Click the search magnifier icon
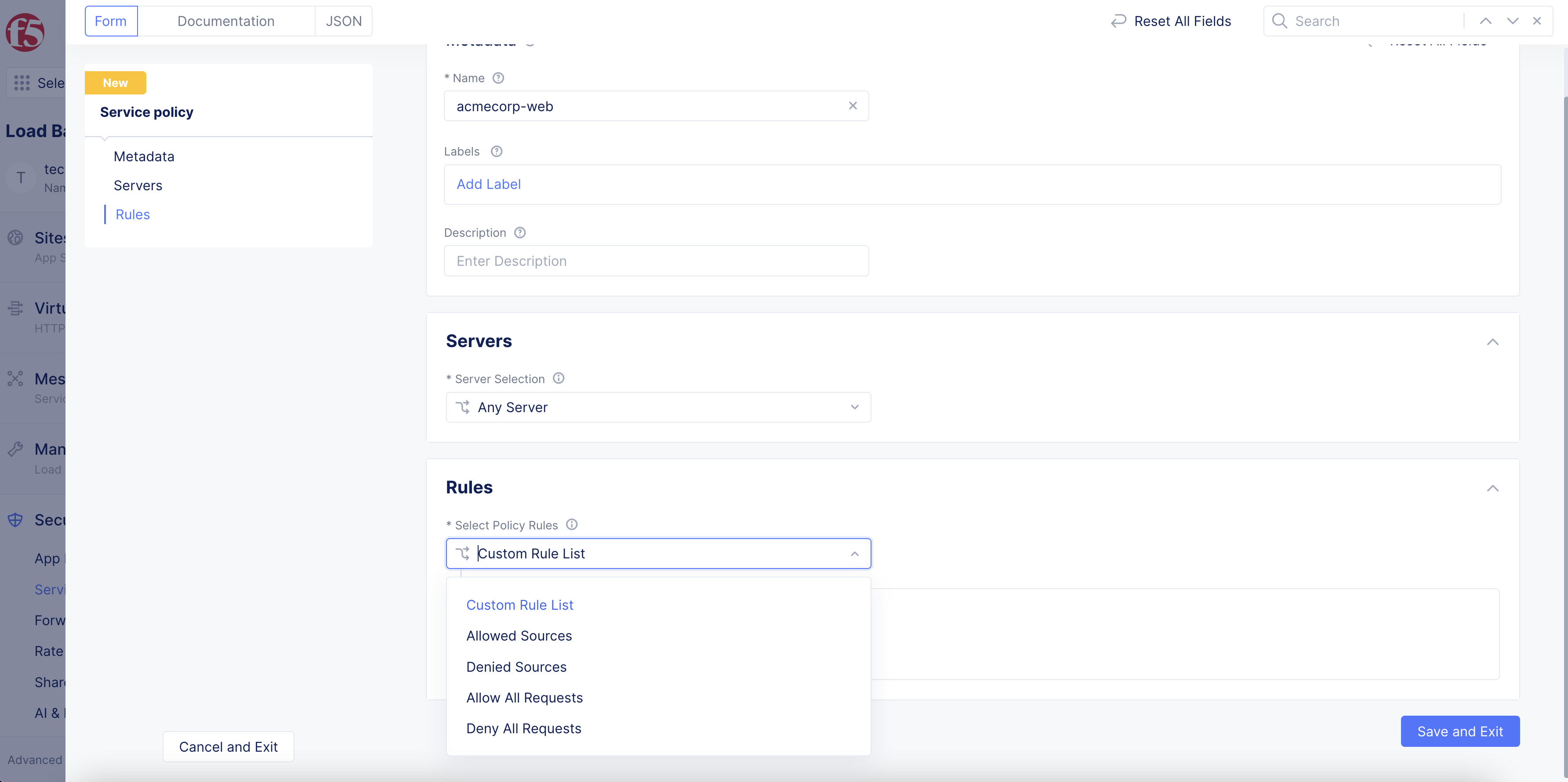 tap(1279, 21)
